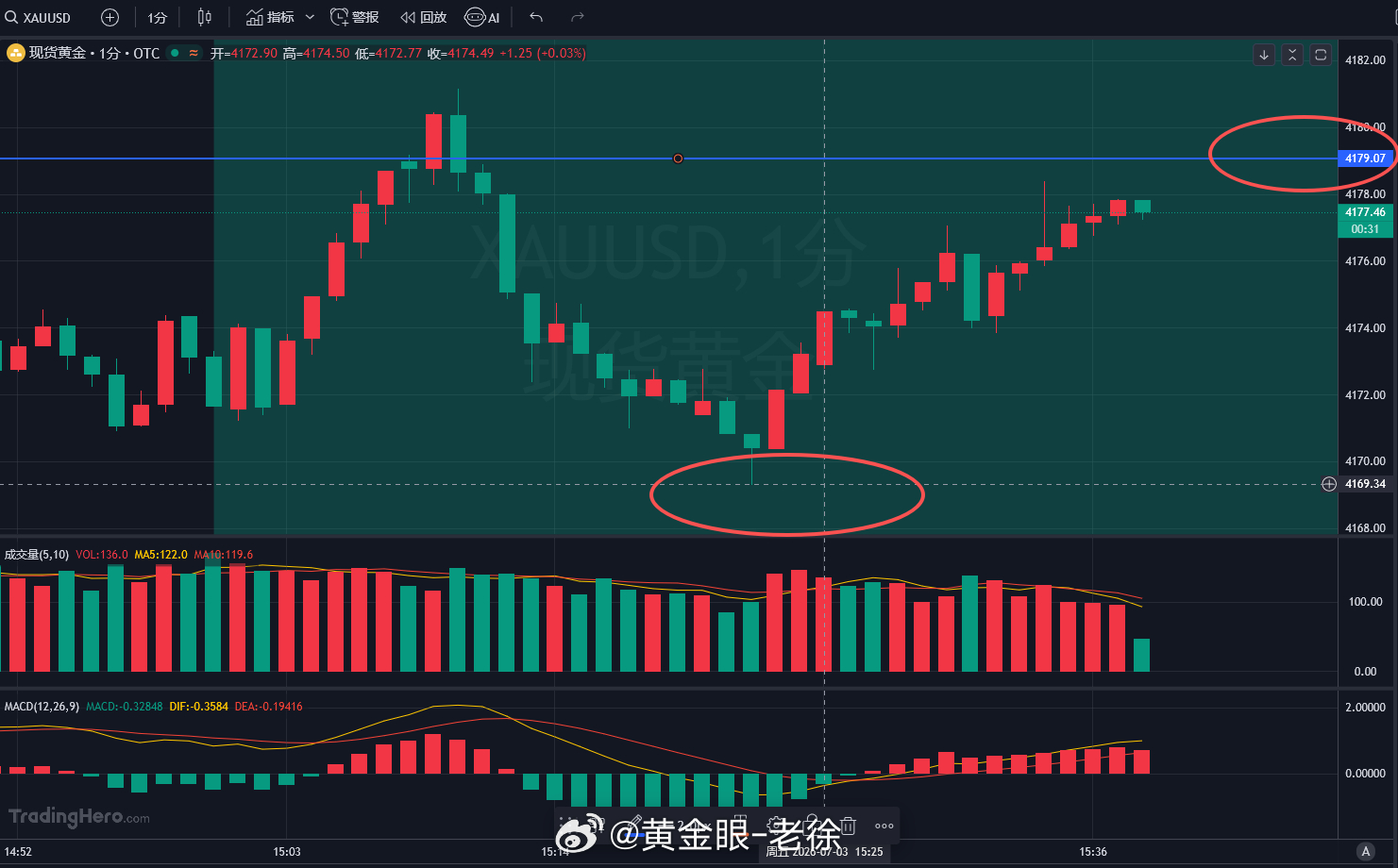Viewport: 1398px width, 868px height.
Task: Click the green market status dot
Action: (x=175, y=53)
